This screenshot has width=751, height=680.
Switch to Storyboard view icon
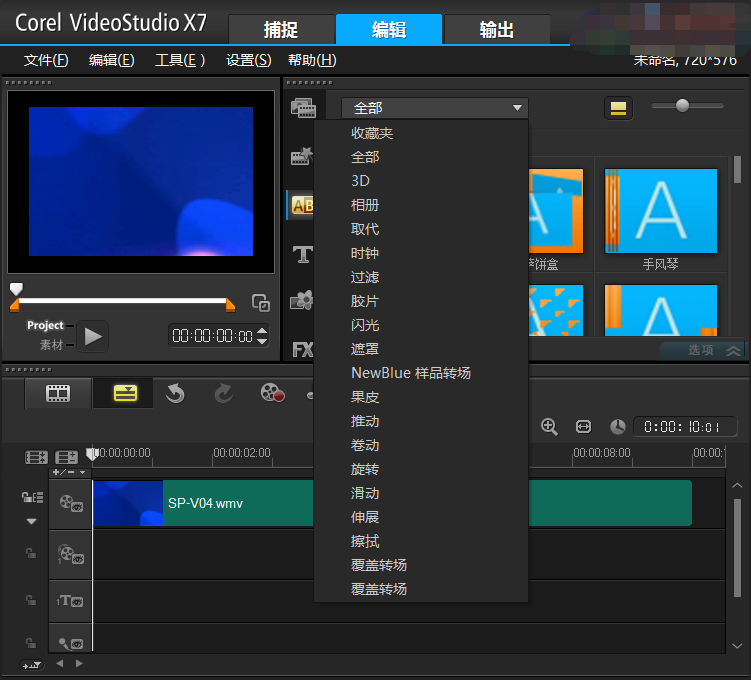point(58,394)
